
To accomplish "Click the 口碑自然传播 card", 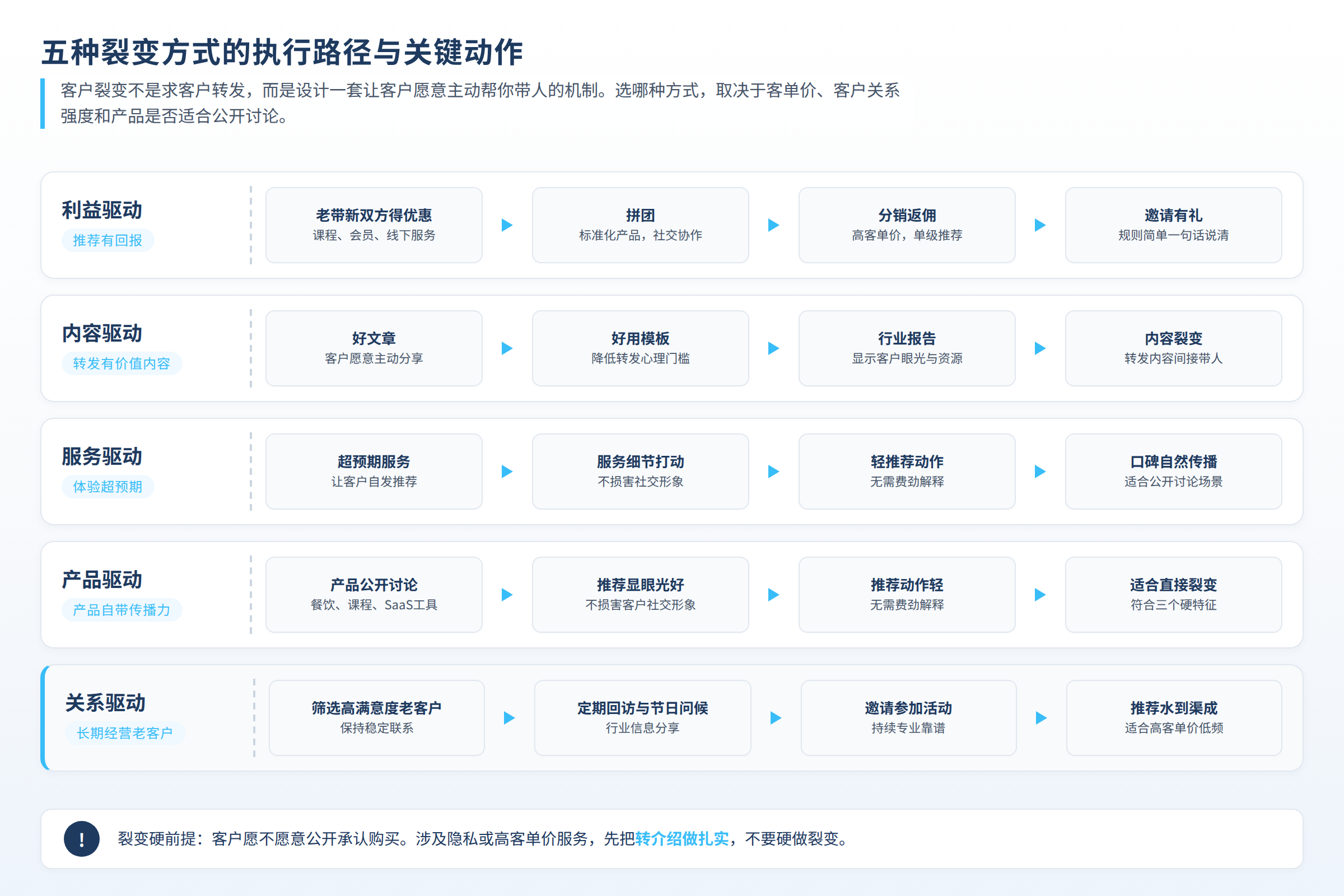I will pyautogui.click(x=1174, y=472).
